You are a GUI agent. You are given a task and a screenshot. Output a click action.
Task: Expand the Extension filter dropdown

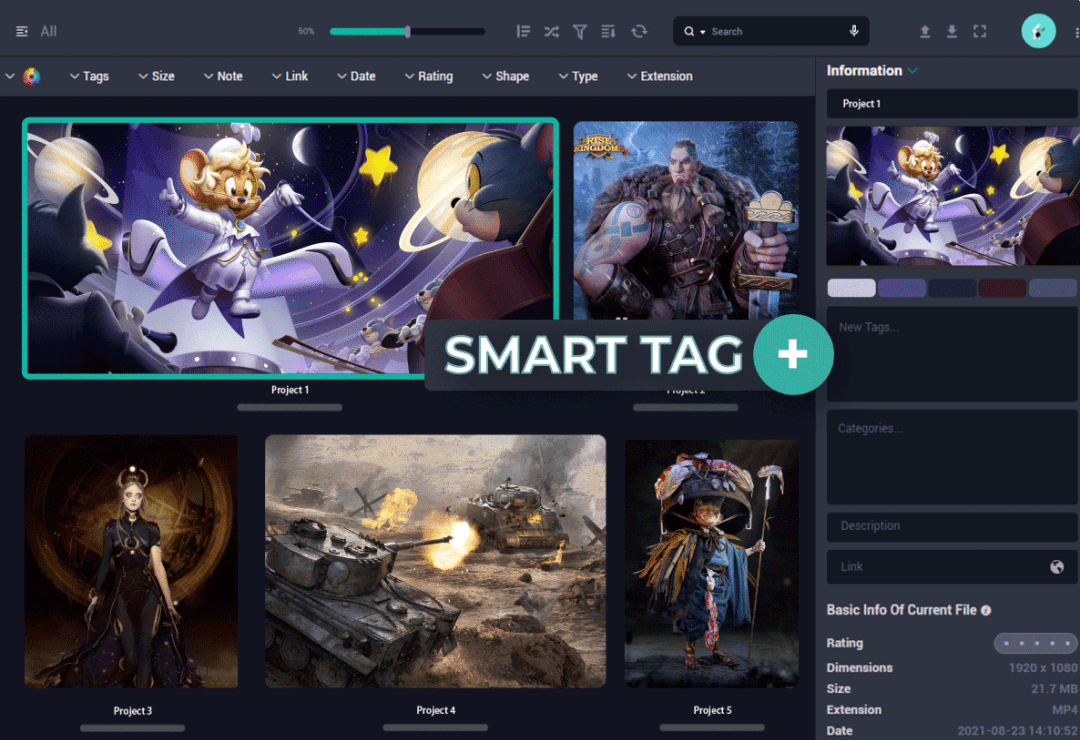coord(660,76)
